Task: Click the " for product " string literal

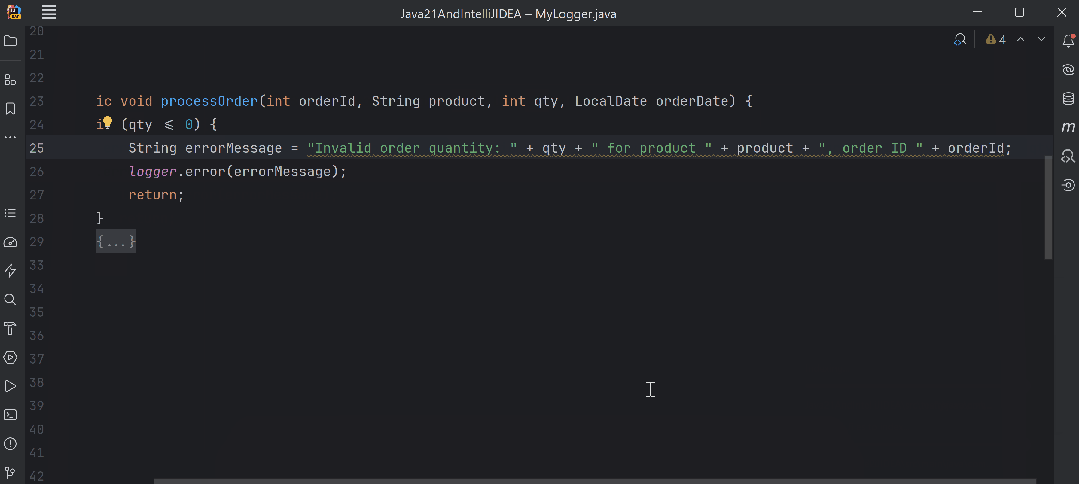Action: coord(652,148)
